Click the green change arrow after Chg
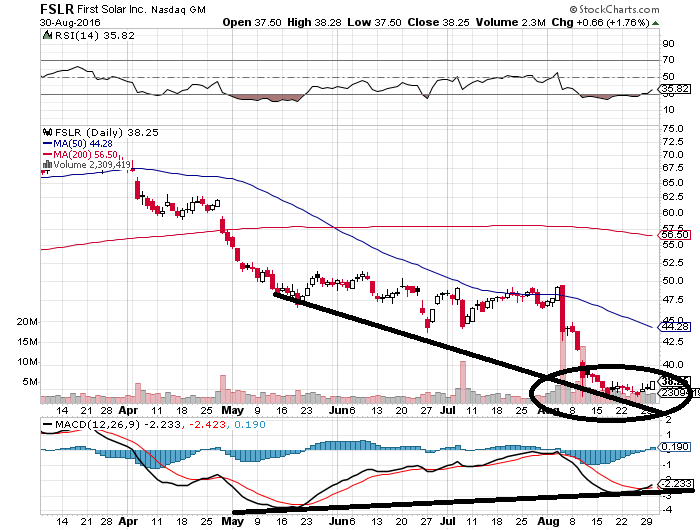The width and height of the screenshot is (700, 530). [x=655, y=23]
